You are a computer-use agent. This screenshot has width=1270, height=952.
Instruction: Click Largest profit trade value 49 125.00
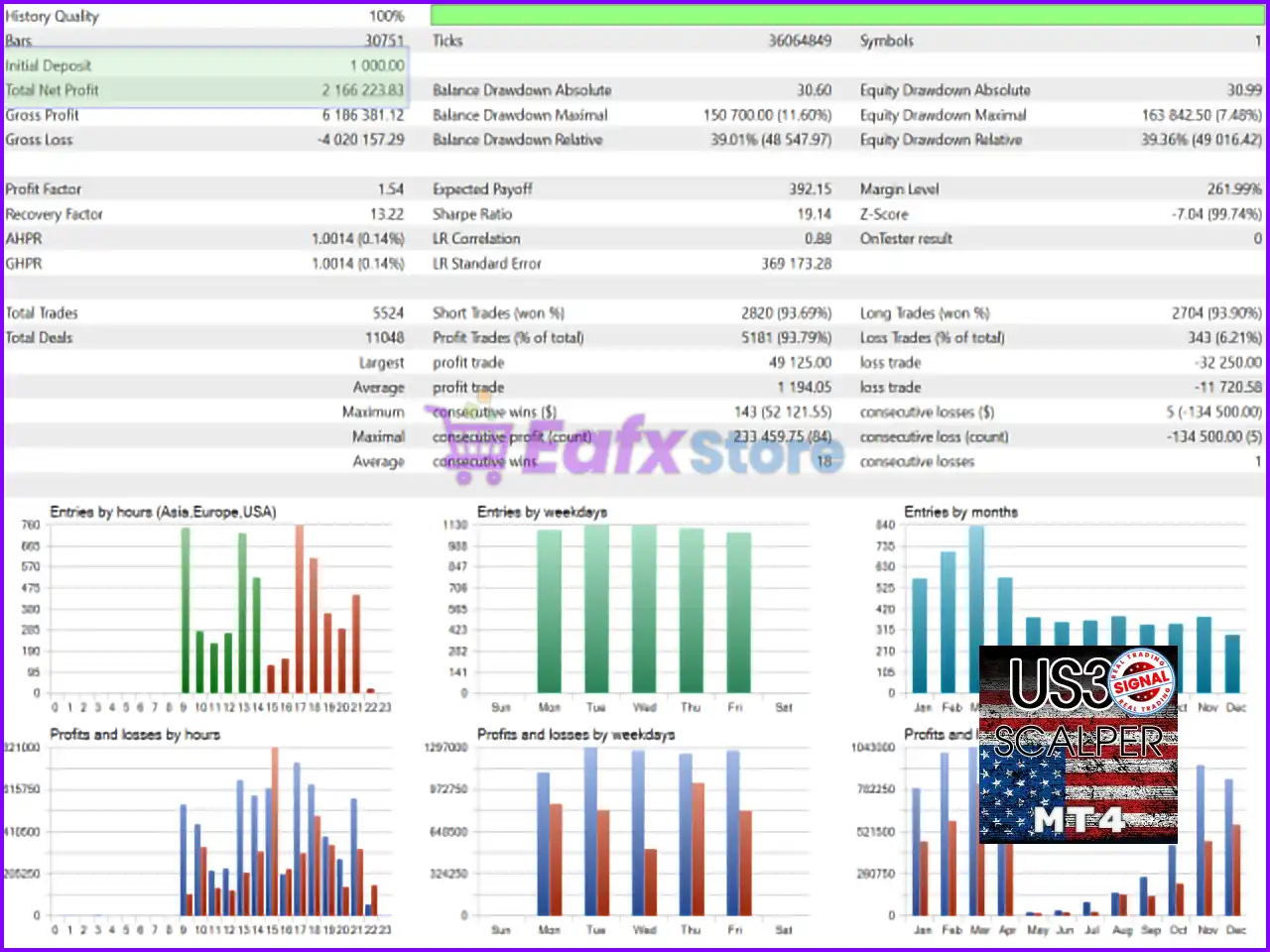[x=800, y=363]
